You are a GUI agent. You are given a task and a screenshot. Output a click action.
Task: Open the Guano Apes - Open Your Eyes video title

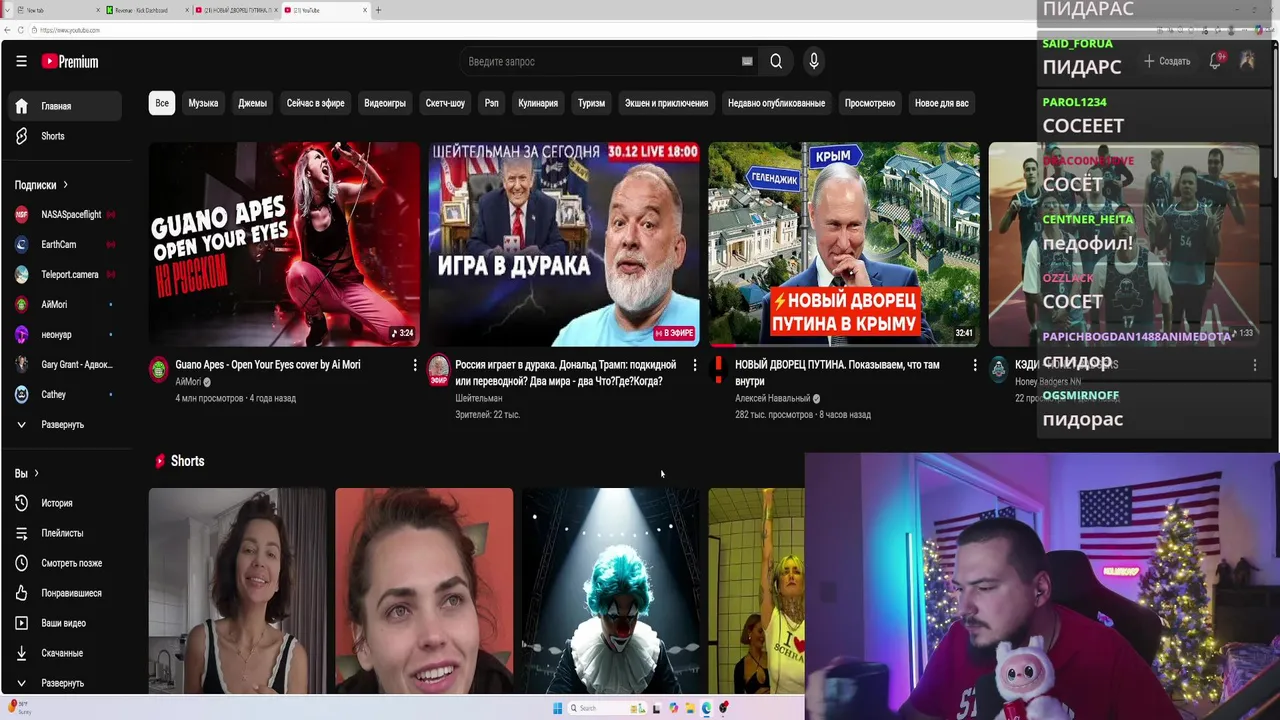[268, 365]
